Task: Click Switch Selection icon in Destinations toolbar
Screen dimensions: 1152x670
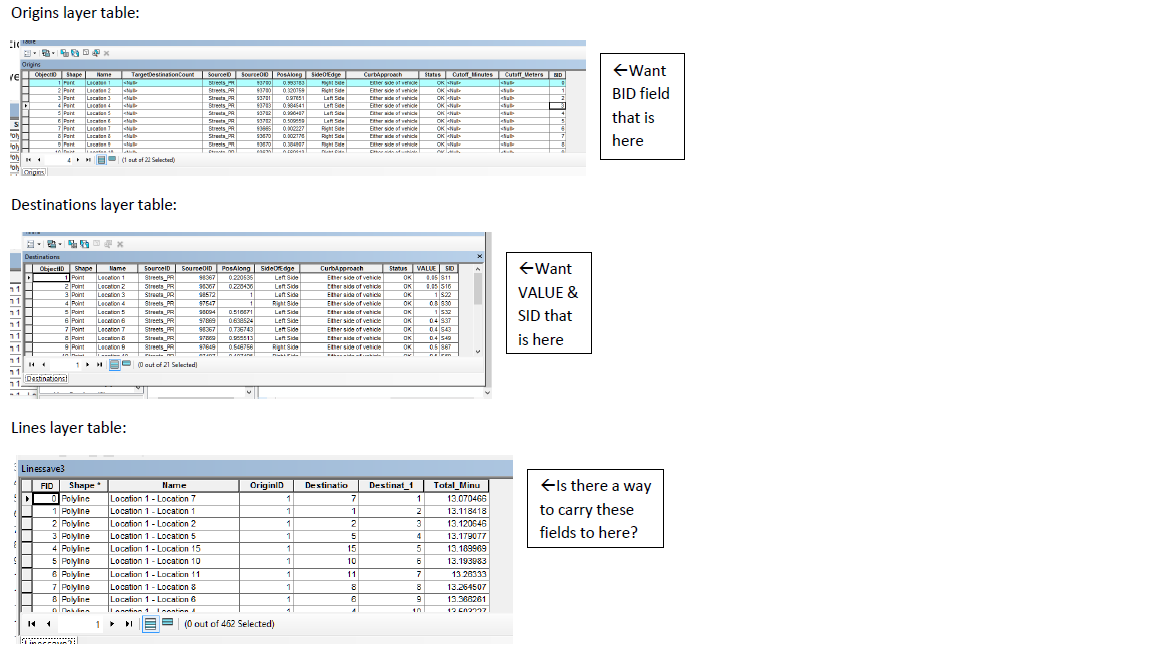Action: (x=84, y=244)
